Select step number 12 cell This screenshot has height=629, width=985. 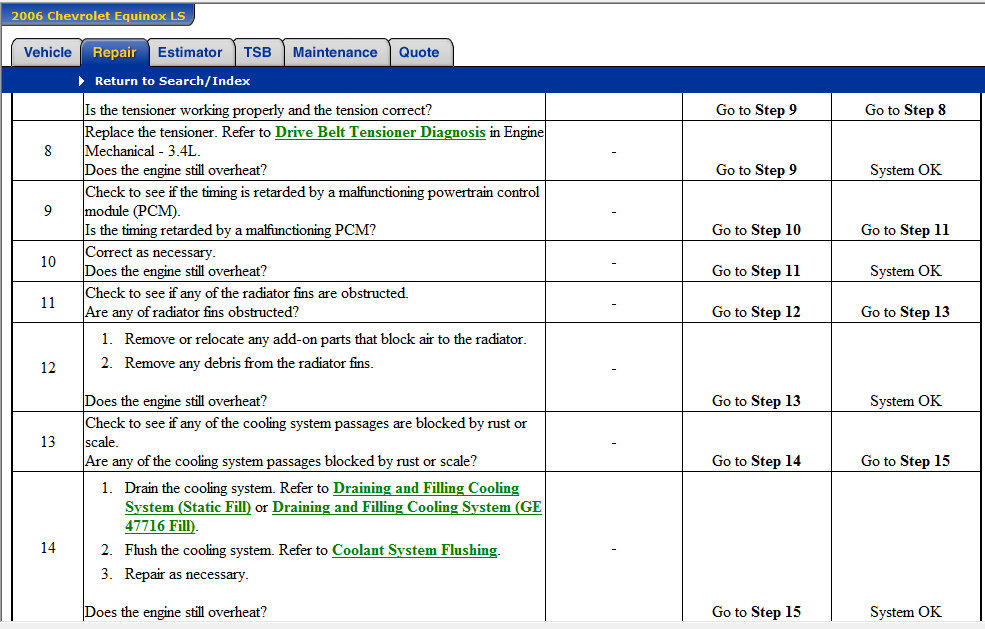click(48, 368)
